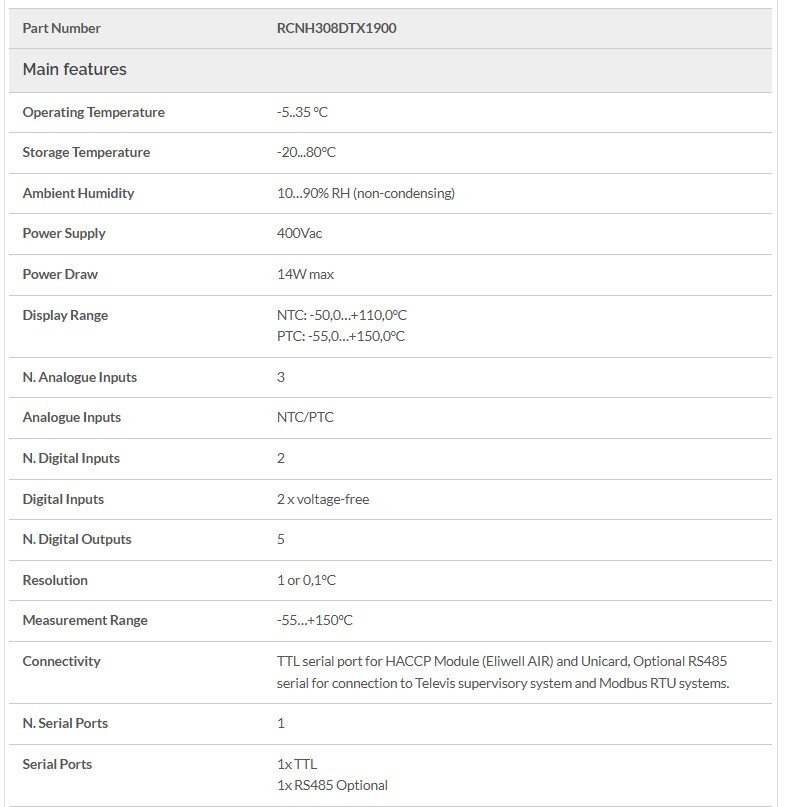Screen dimensions: 796x807
Task: Click the PTC display range line
Action: pos(340,336)
